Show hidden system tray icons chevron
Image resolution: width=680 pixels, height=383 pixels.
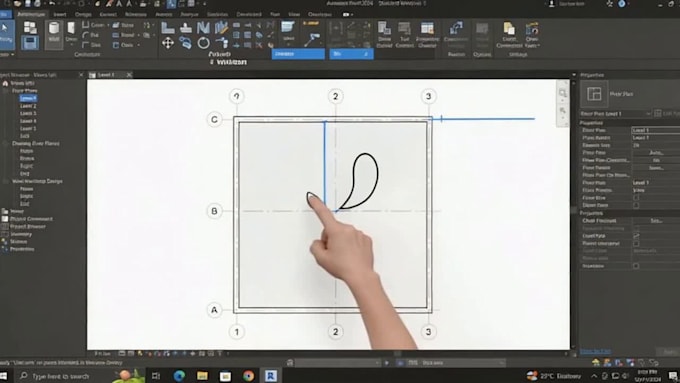[594, 376]
